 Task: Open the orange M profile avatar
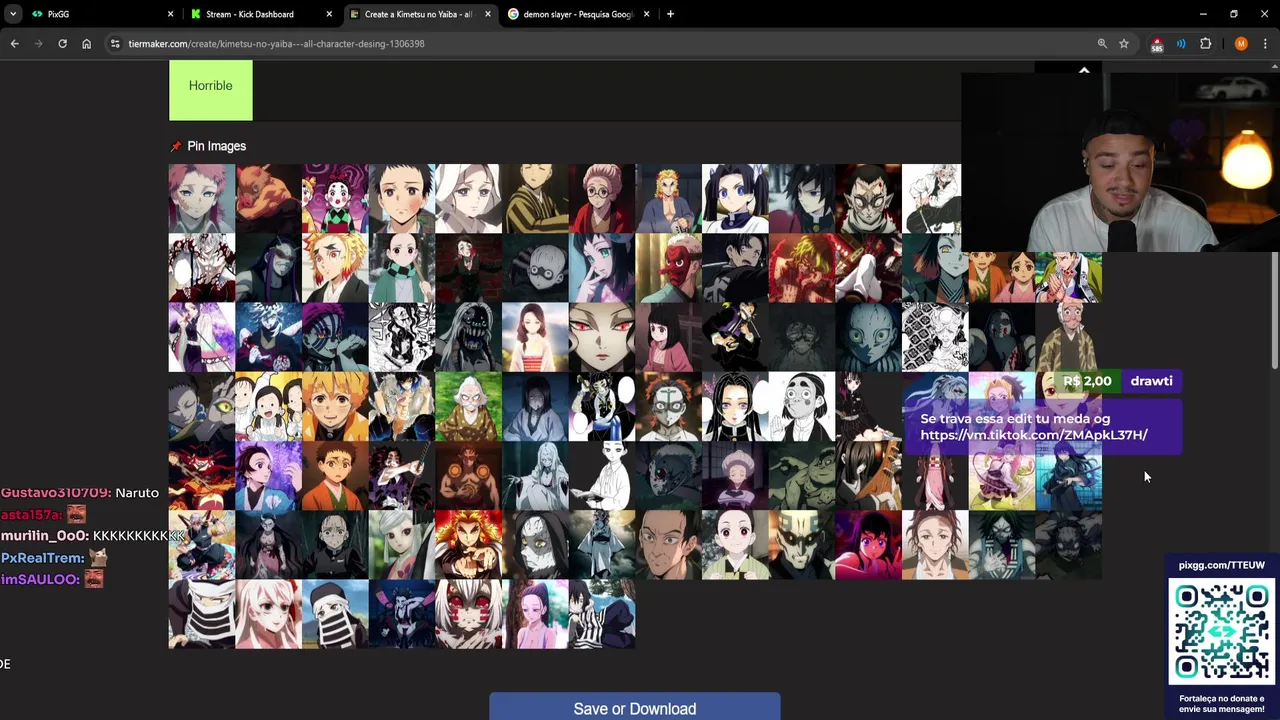tap(1241, 44)
